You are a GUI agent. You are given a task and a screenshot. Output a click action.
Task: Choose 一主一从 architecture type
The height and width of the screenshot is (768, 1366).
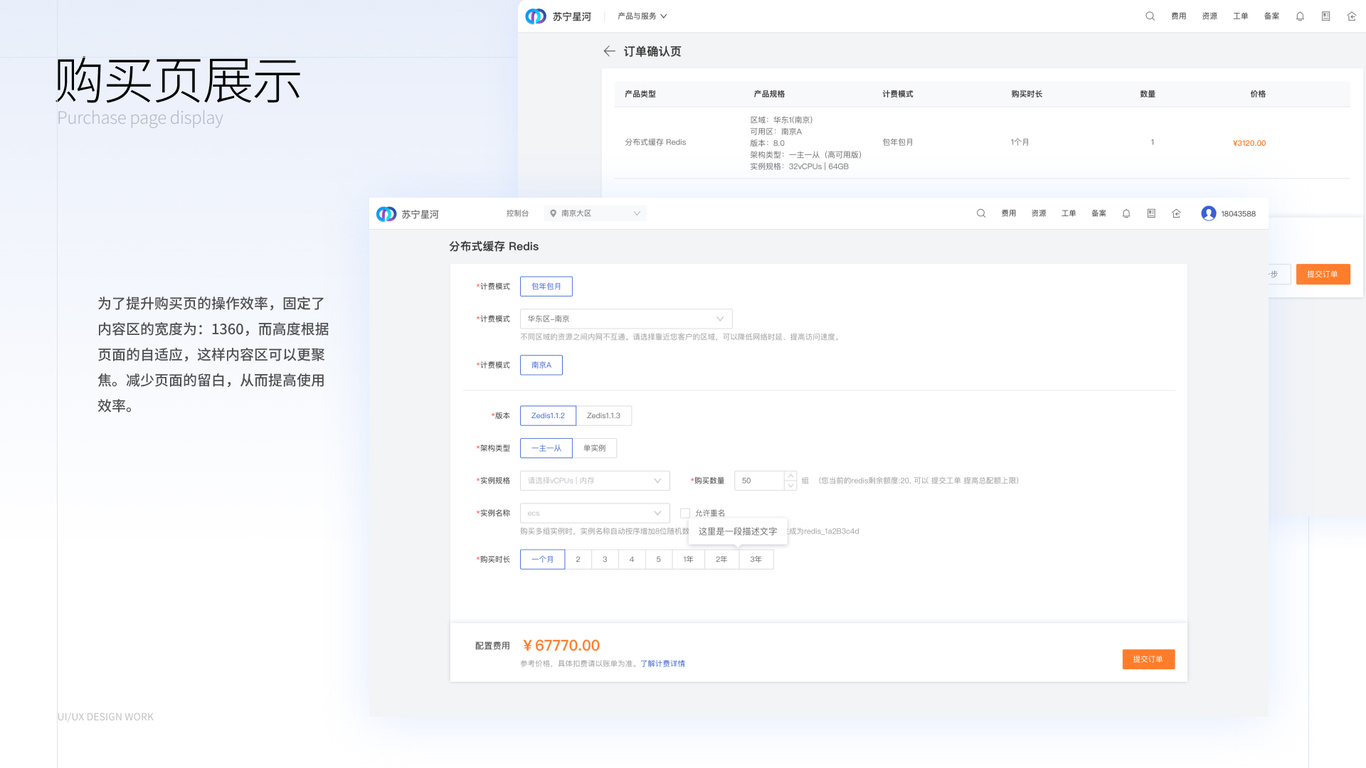click(546, 448)
